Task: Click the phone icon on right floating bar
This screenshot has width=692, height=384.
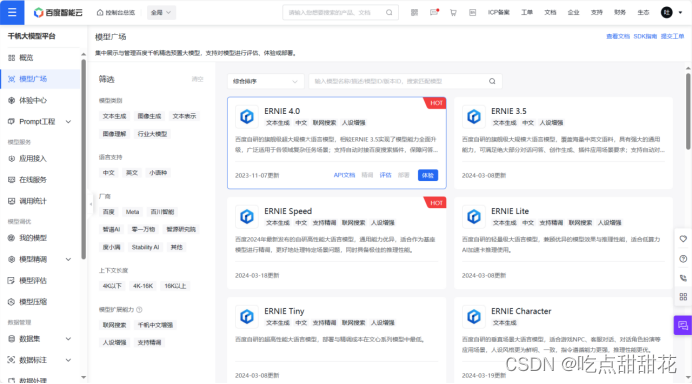Action: tap(683, 278)
